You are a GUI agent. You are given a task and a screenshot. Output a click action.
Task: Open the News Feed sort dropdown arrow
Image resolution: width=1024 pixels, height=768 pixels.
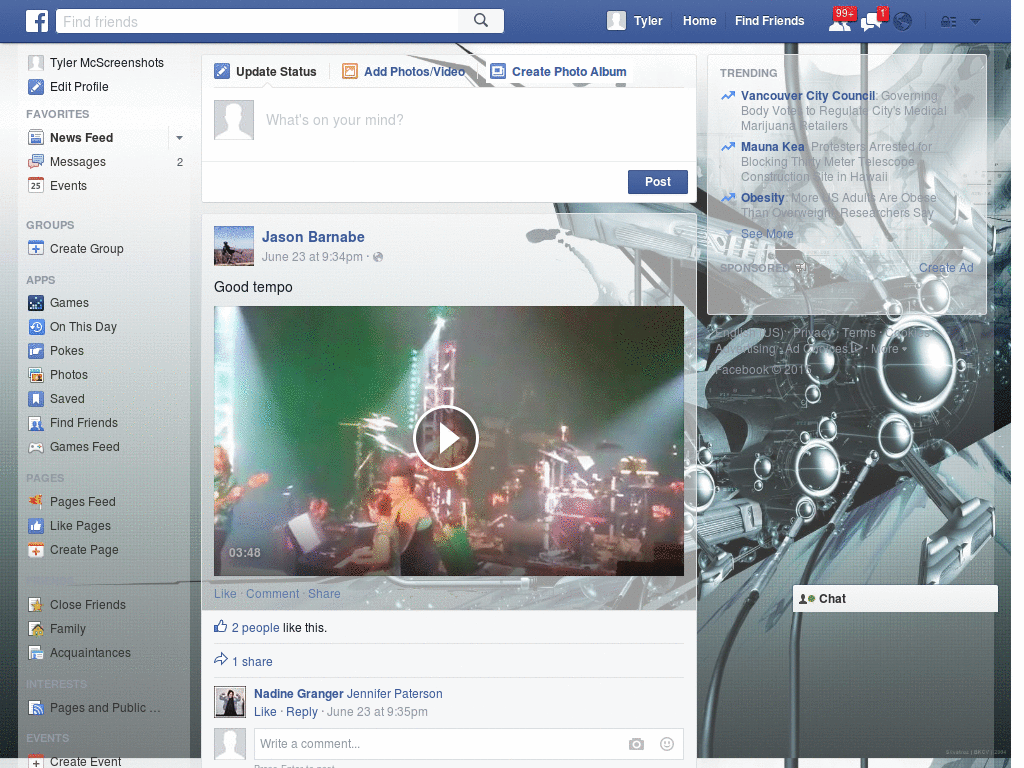[179, 138]
